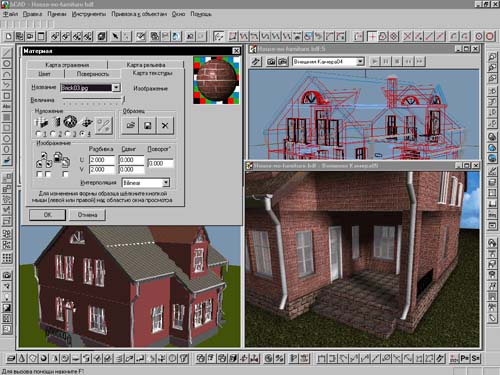Screen dimensions: 500x375
Task: Open texture sample file in Образец group
Action: 130,125
